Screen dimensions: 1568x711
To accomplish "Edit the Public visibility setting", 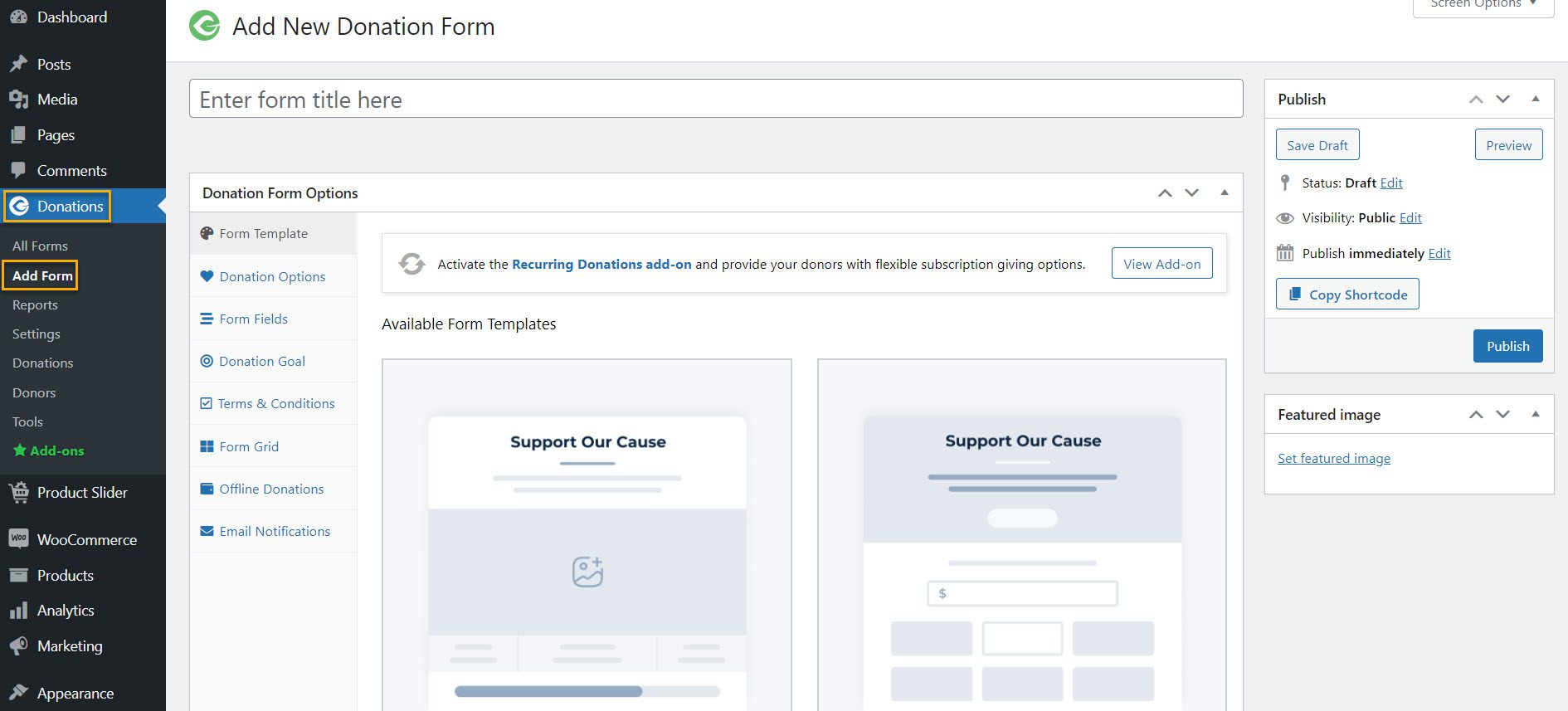I will point(1410,217).
